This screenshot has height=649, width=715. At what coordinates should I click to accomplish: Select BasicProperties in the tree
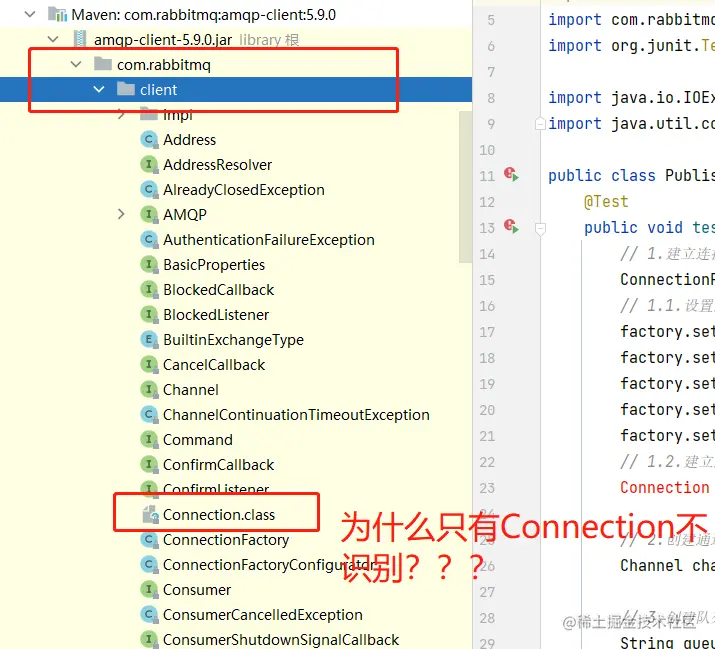[214, 265]
